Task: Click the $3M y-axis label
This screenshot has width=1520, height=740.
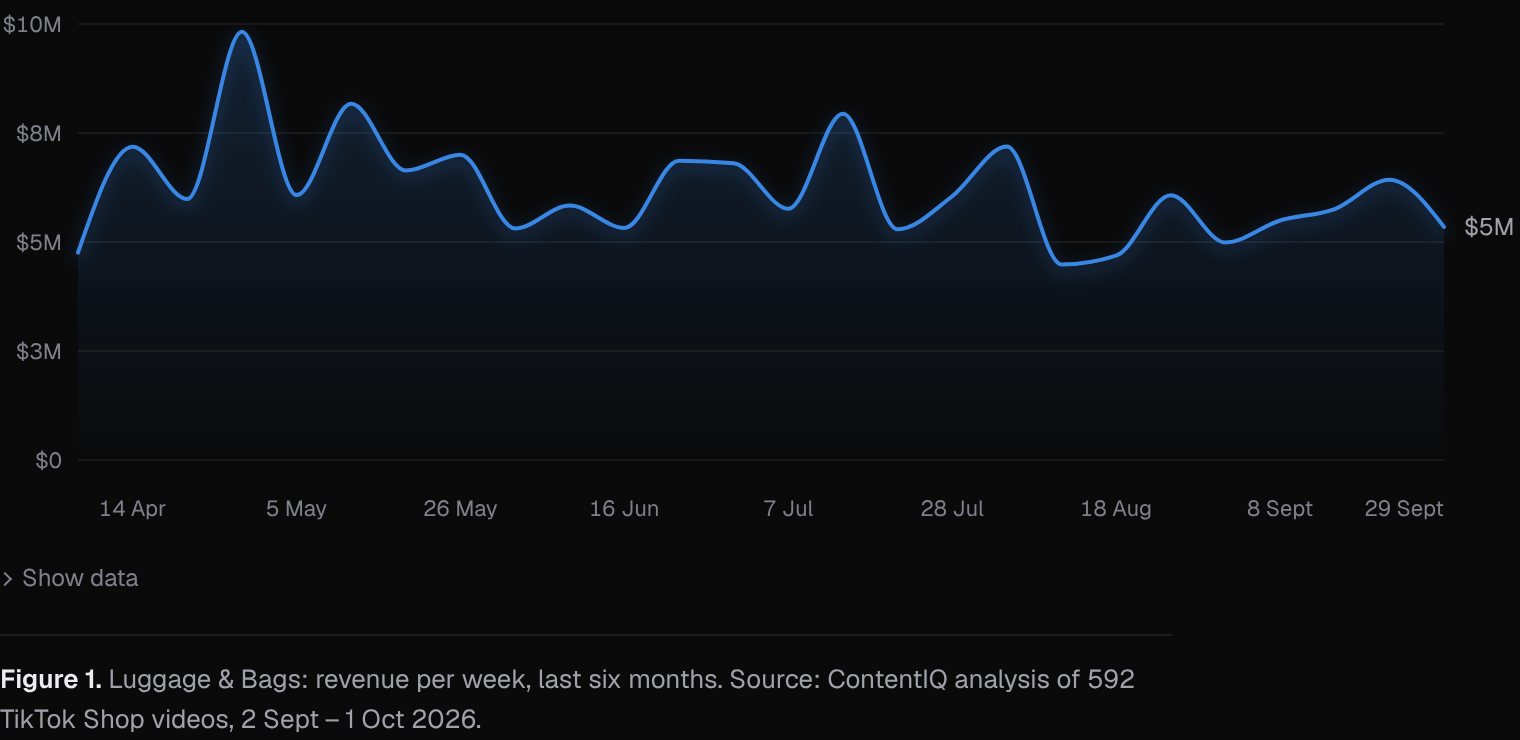Action: (39, 351)
